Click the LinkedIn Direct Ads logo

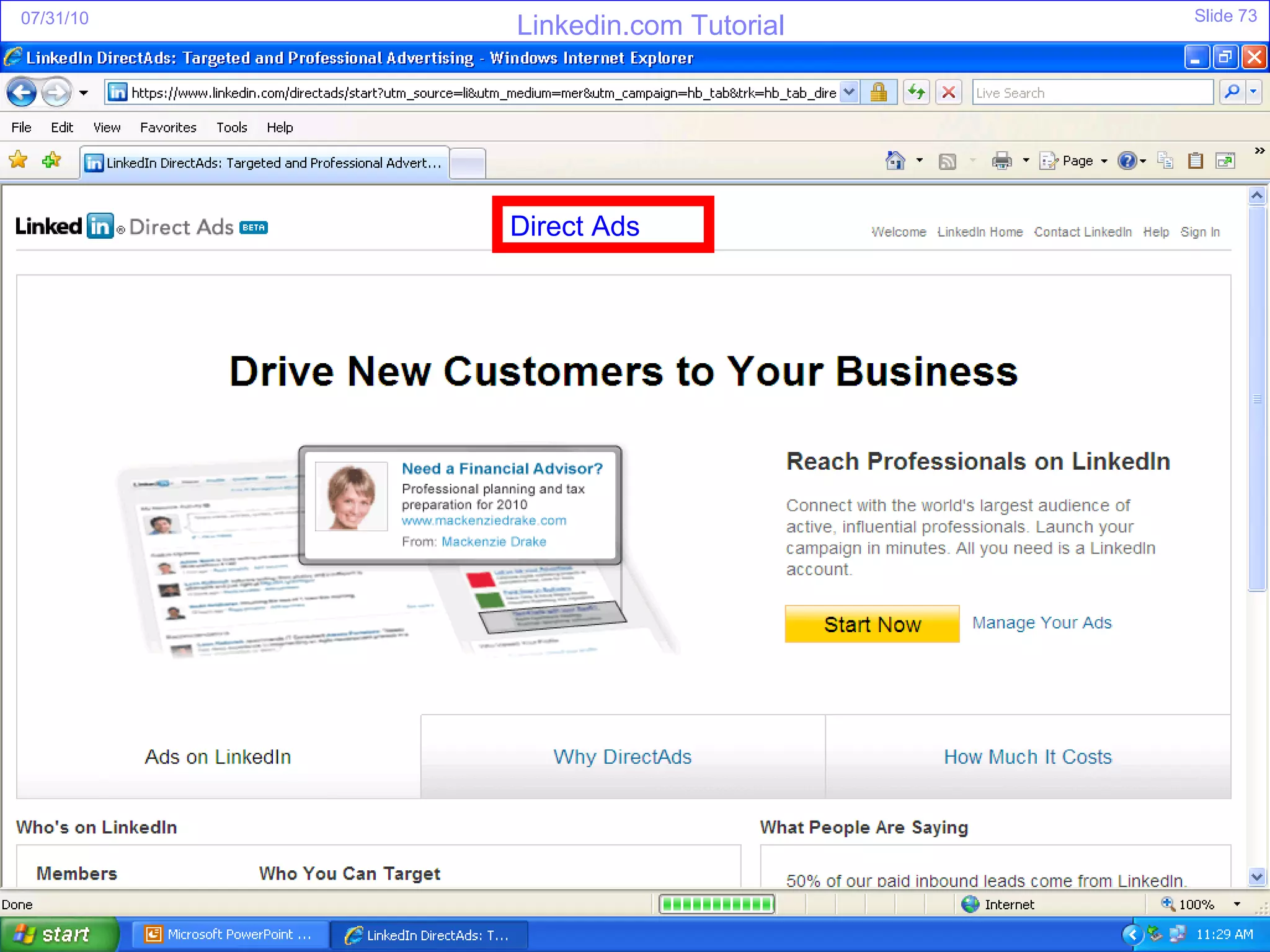click(141, 227)
